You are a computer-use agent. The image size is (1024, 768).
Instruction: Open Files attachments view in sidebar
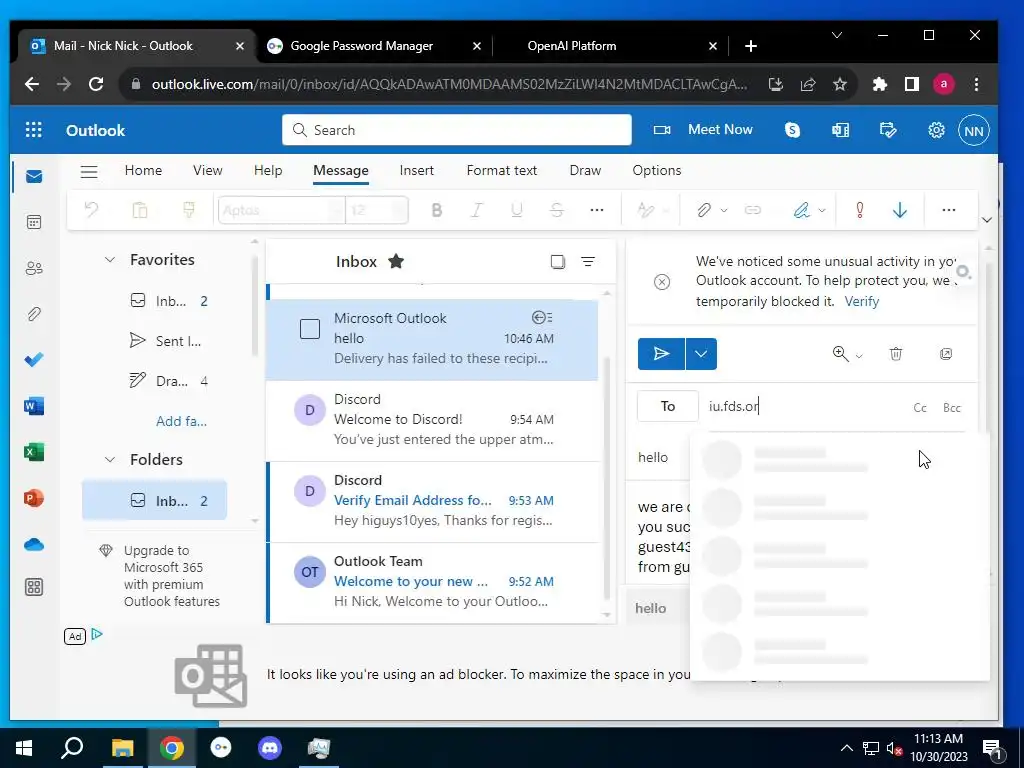click(34, 314)
